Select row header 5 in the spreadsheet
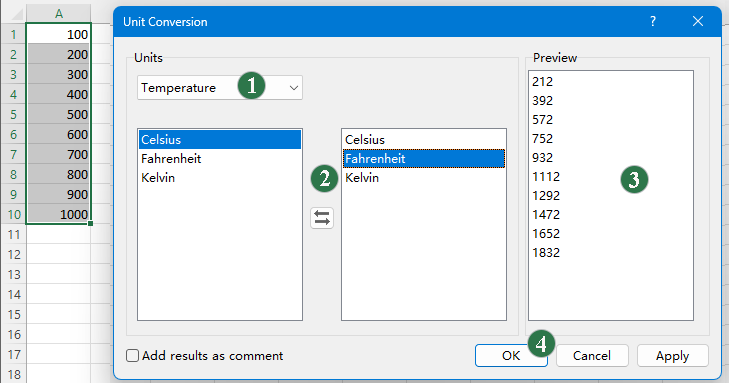 tap(13, 114)
